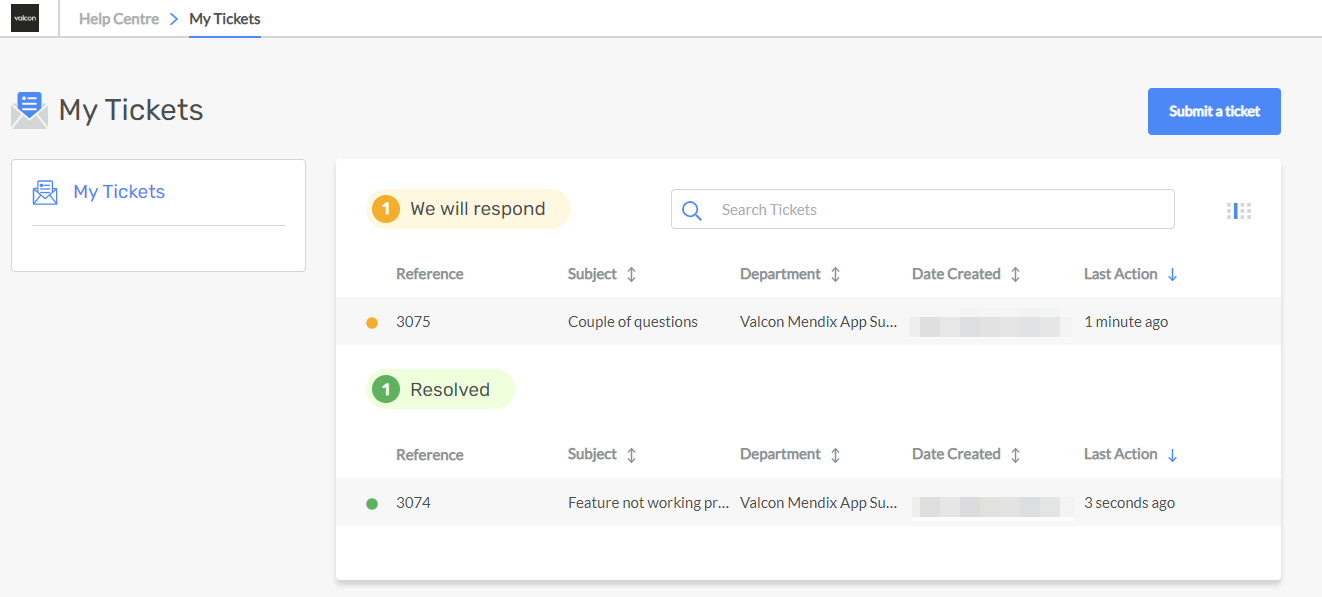
Task: Click the large My Tickets page header icon
Action: pyautogui.click(x=29, y=110)
